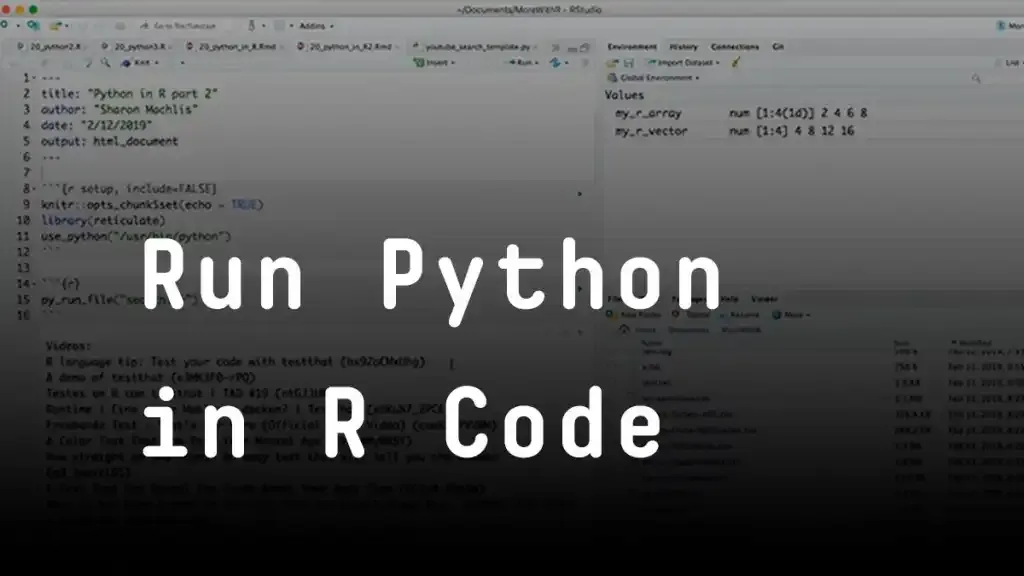Viewport: 1024px width, 576px height.
Task: Click the Knit button in editor toolbar
Action: click(x=140, y=63)
